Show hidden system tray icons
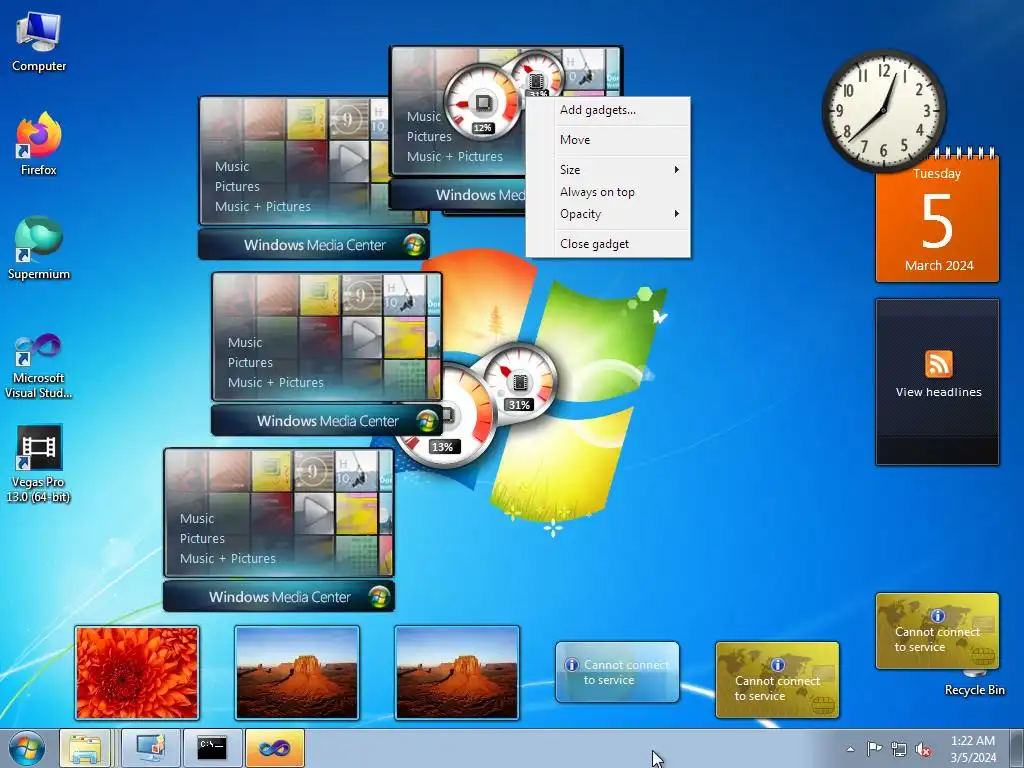Screen dimensions: 1024x768 click(850, 749)
